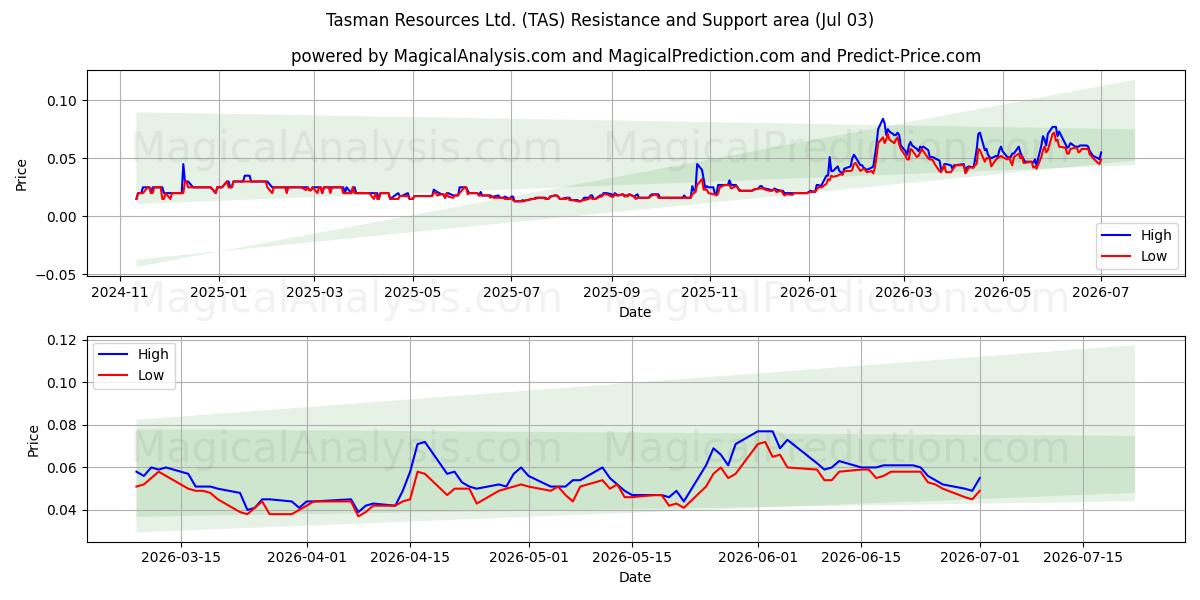Click the 'powered by MagicalAnalysis.com' subtitle
Image resolution: width=1200 pixels, height=600 pixels.
pos(636,56)
